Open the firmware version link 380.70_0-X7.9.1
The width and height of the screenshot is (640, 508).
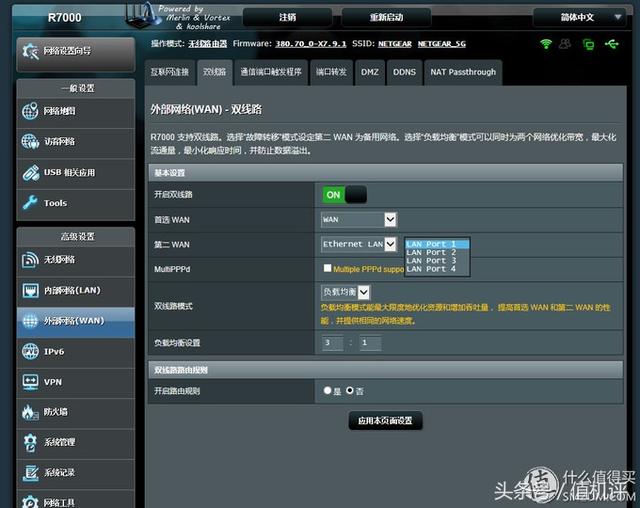point(311,44)
